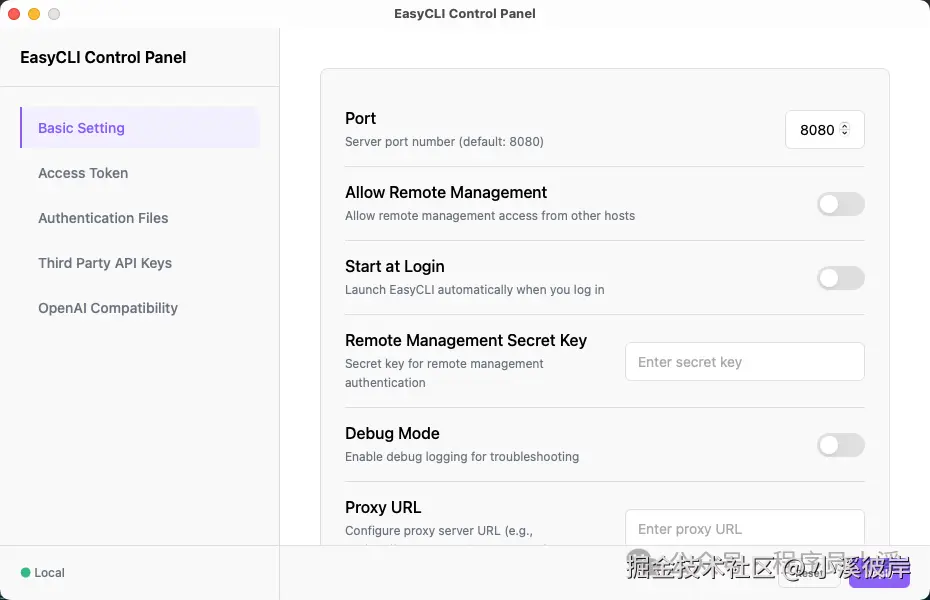Click the EasyCLI Control Panel sidebar heading
This screenshot has height=600, width=930.
103,58
